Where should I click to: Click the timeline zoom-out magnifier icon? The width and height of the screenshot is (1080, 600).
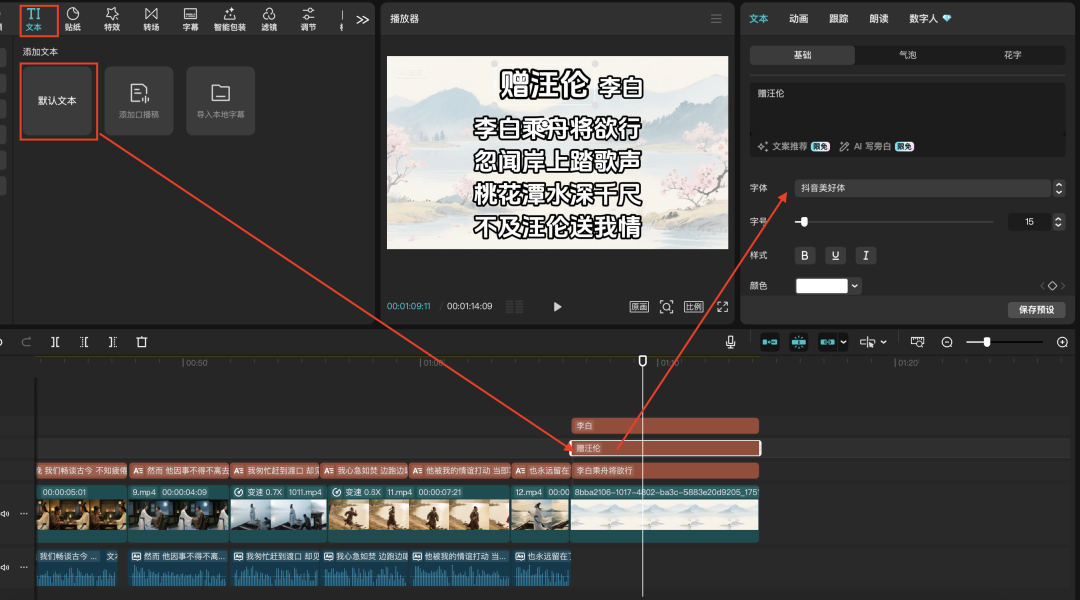(947, 342)
